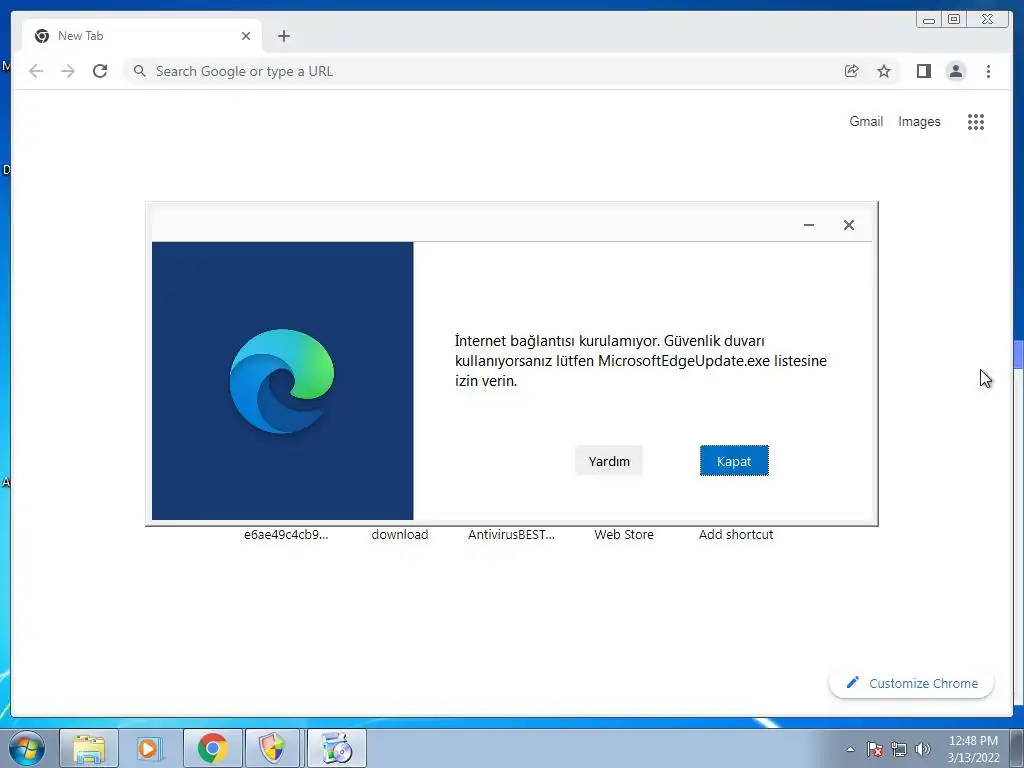
Task: Minimize the Edge installer dialog
Action: coord(808,225)
